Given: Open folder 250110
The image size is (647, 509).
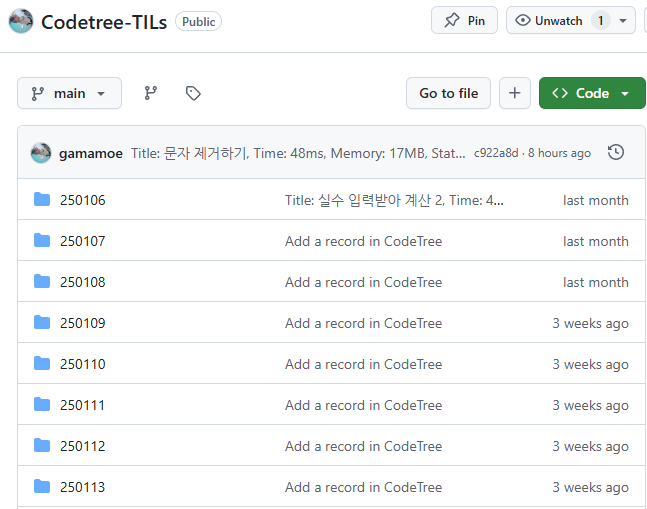Looking at the screenshot, I should (83, 364).
